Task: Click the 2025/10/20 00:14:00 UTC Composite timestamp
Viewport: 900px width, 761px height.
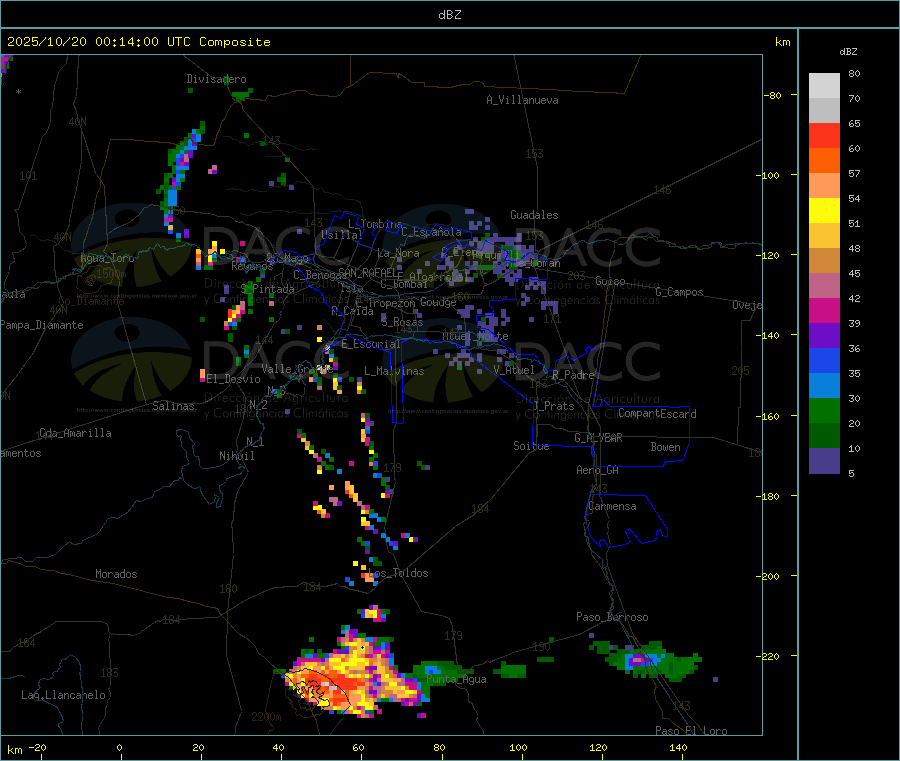Action: 138,42
